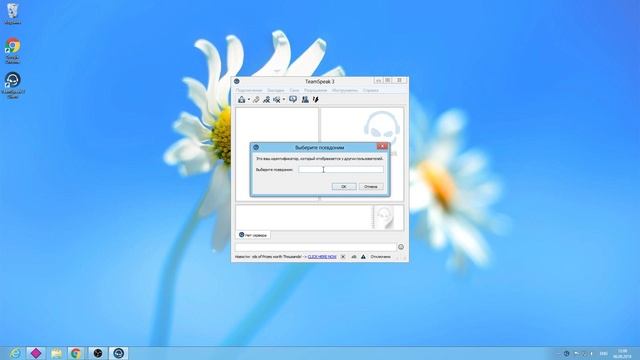Open File Explorer from the taskbar
The width and height of the screenshot is (640, 360).
[56, 353]
